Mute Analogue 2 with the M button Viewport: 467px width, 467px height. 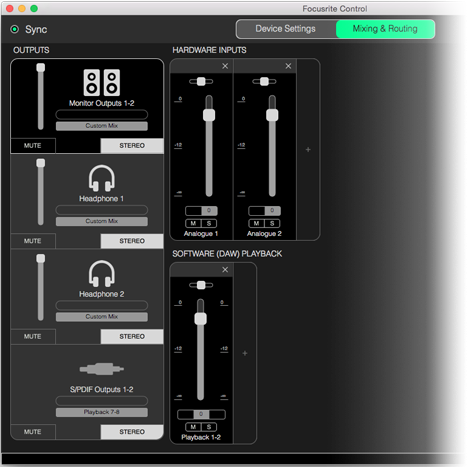pyautogui.click(x=256, y=223)
